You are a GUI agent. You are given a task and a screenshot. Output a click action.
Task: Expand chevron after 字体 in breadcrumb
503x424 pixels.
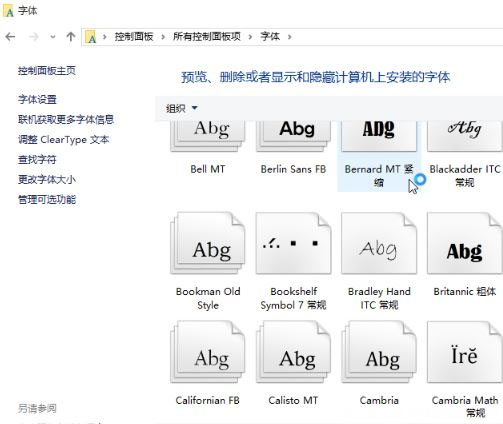point(289,37)
